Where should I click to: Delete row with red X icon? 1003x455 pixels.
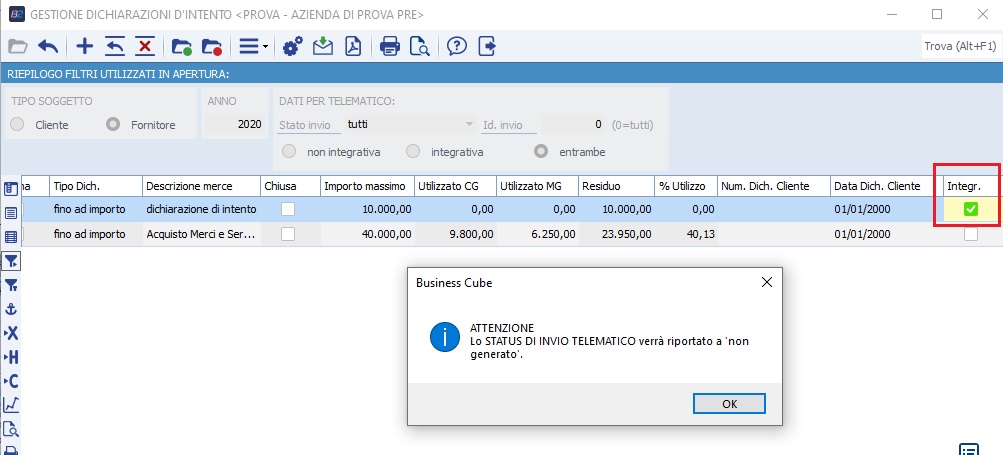click(x=145, y=47)
